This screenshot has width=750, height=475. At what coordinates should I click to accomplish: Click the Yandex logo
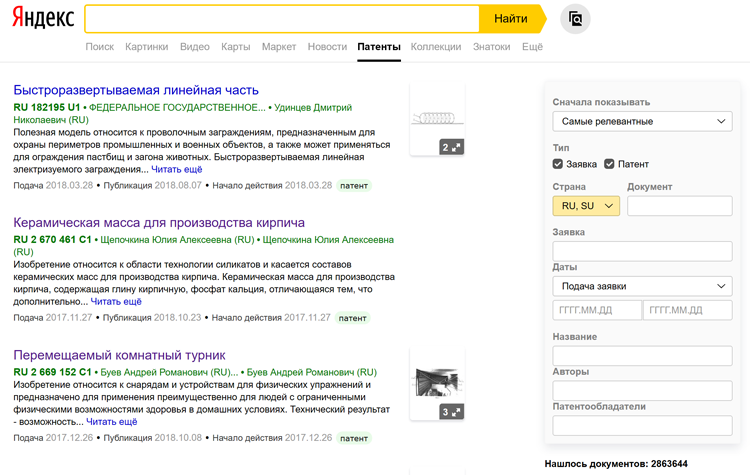pos(43,18)
